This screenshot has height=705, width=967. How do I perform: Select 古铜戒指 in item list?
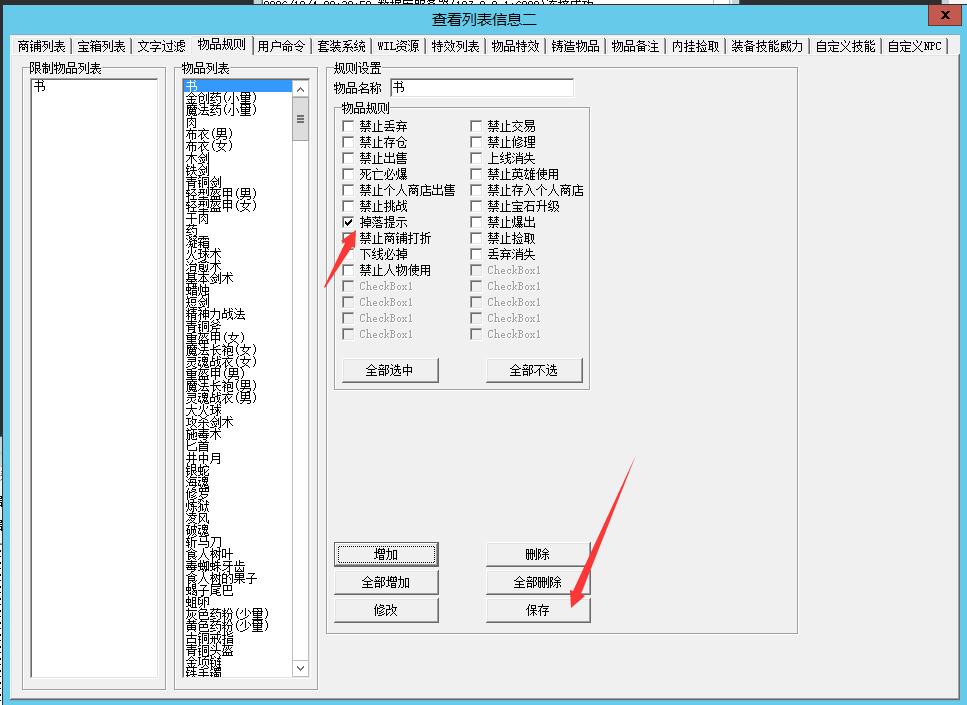(238, 638)
